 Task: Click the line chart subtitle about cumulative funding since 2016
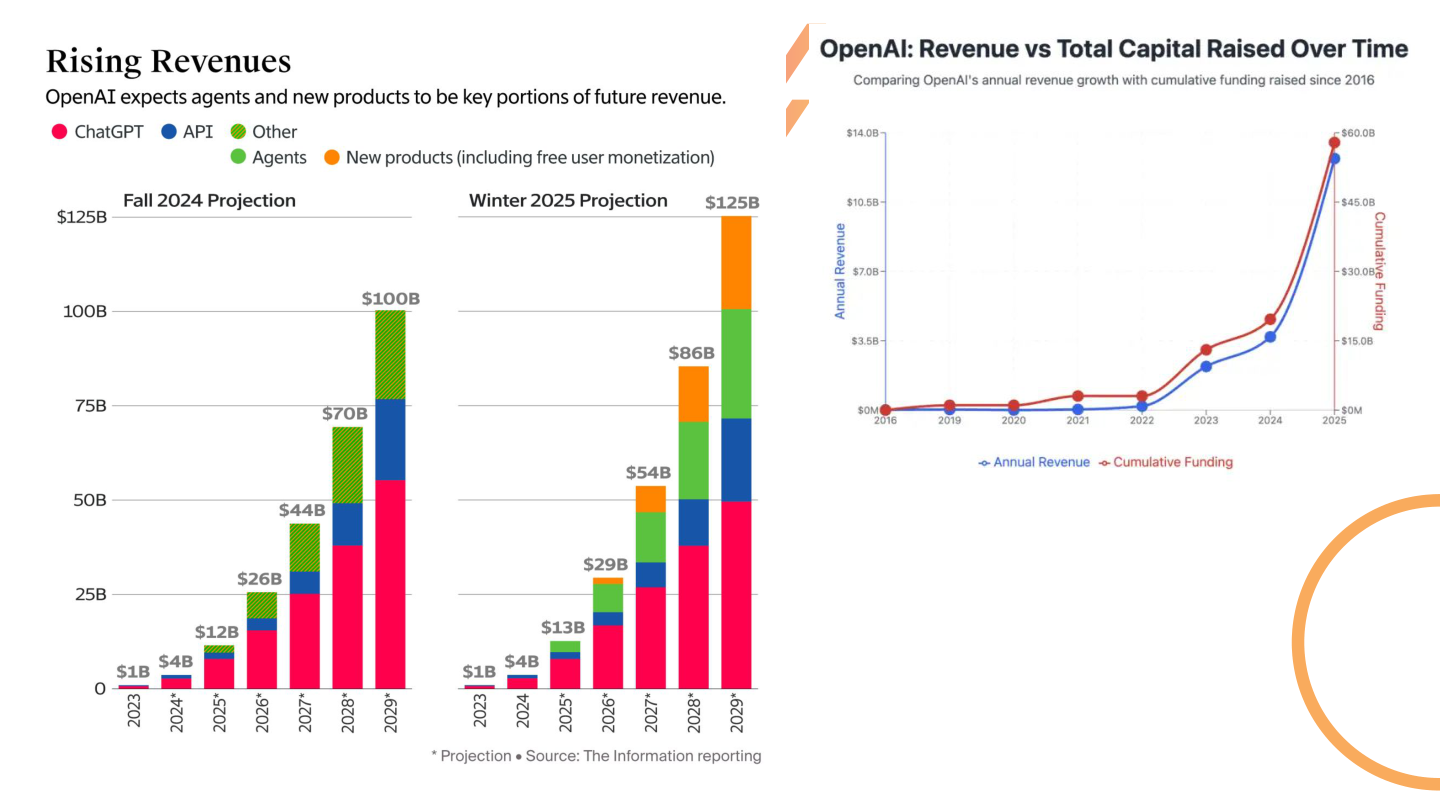pyautogui.click(x=1114, y=80)
